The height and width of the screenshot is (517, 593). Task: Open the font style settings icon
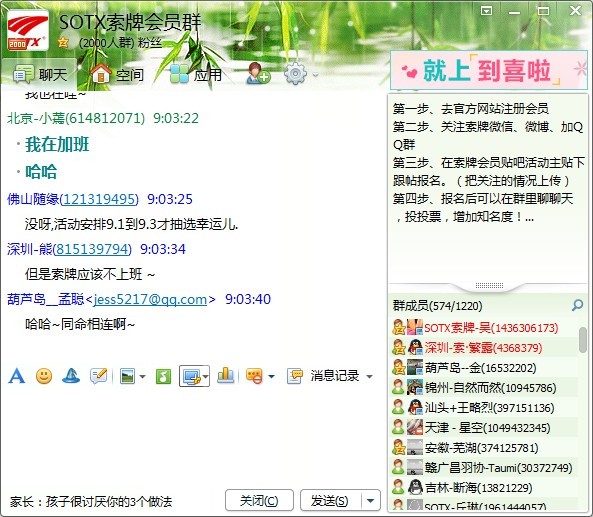17,376
